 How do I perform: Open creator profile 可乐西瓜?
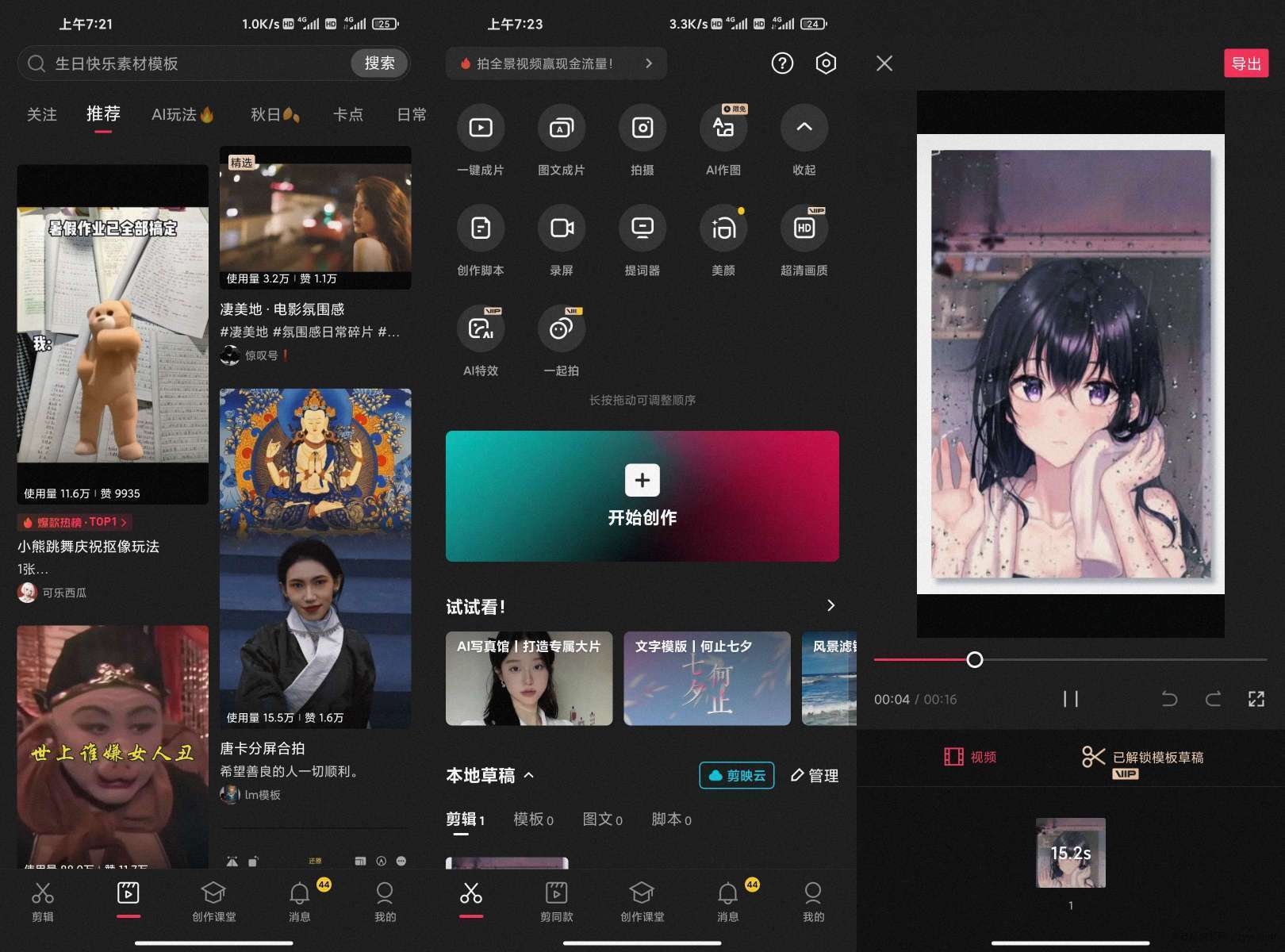pos(52,593)
